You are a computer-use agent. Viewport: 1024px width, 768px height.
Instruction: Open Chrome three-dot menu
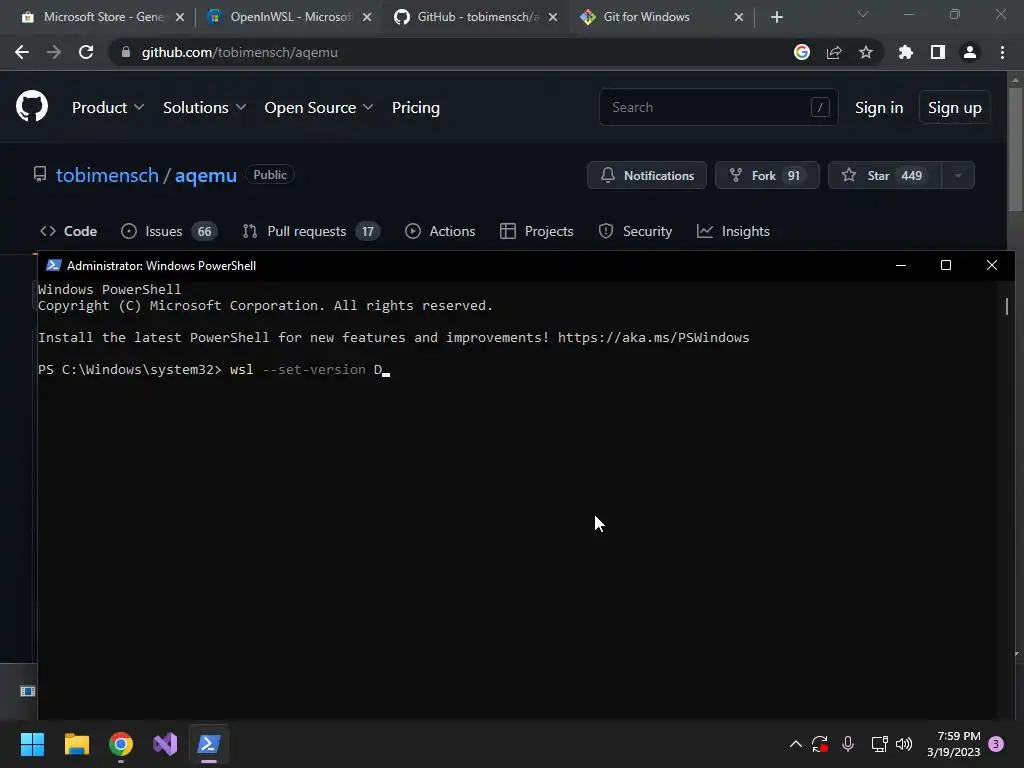click(x=1002, y=52)
